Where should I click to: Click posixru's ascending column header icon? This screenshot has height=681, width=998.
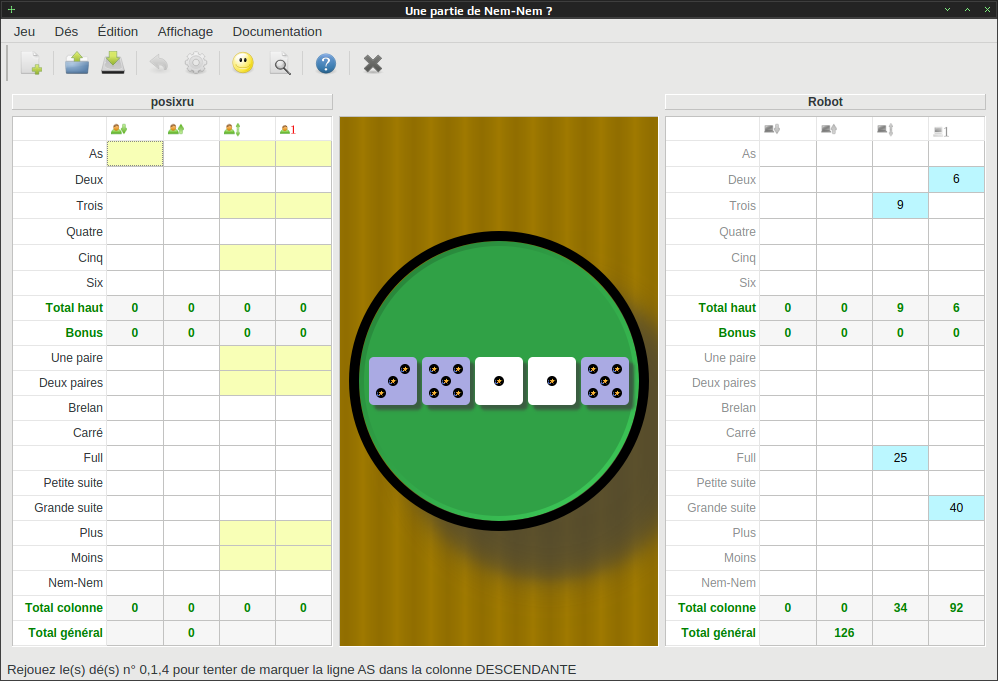[176, 129]
